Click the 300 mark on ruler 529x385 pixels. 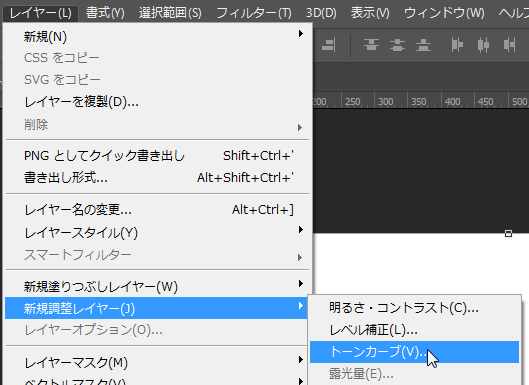pos(385,102)
